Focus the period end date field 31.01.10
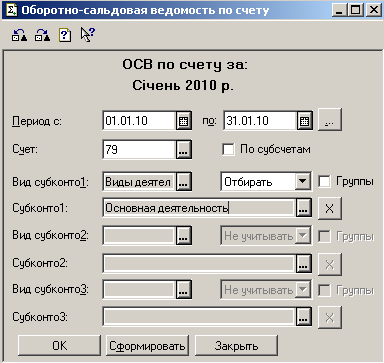 coord(260,121)
